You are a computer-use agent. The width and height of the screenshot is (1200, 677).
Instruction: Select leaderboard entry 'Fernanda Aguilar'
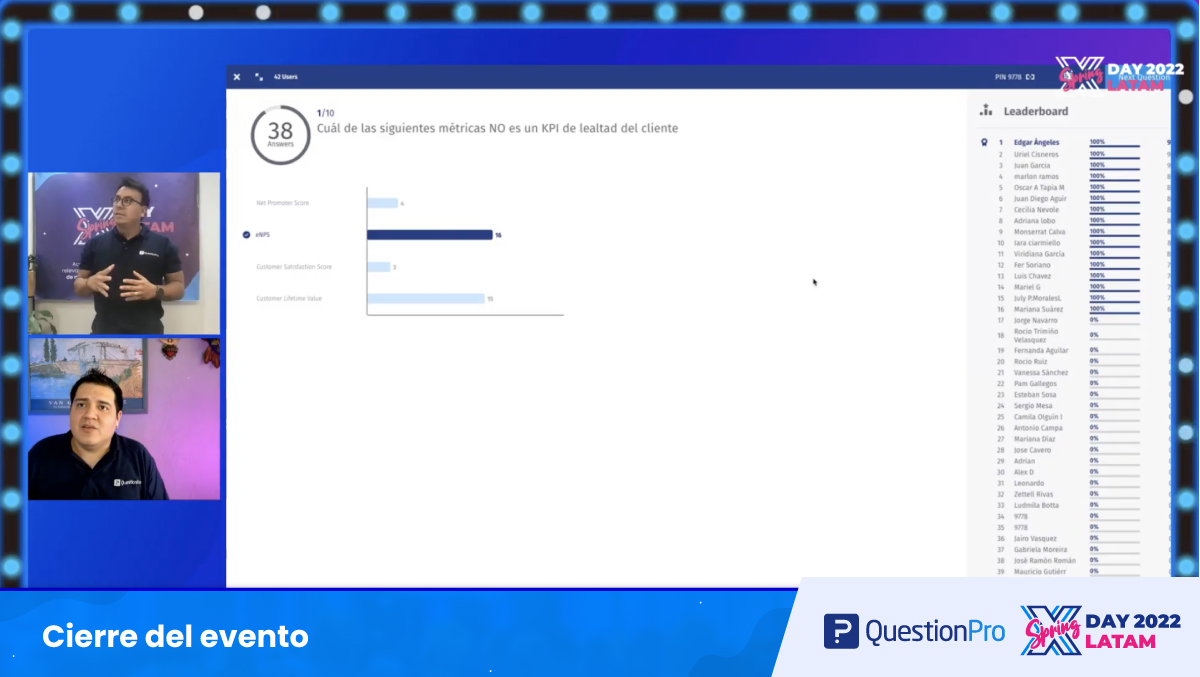coord(1041,351)
